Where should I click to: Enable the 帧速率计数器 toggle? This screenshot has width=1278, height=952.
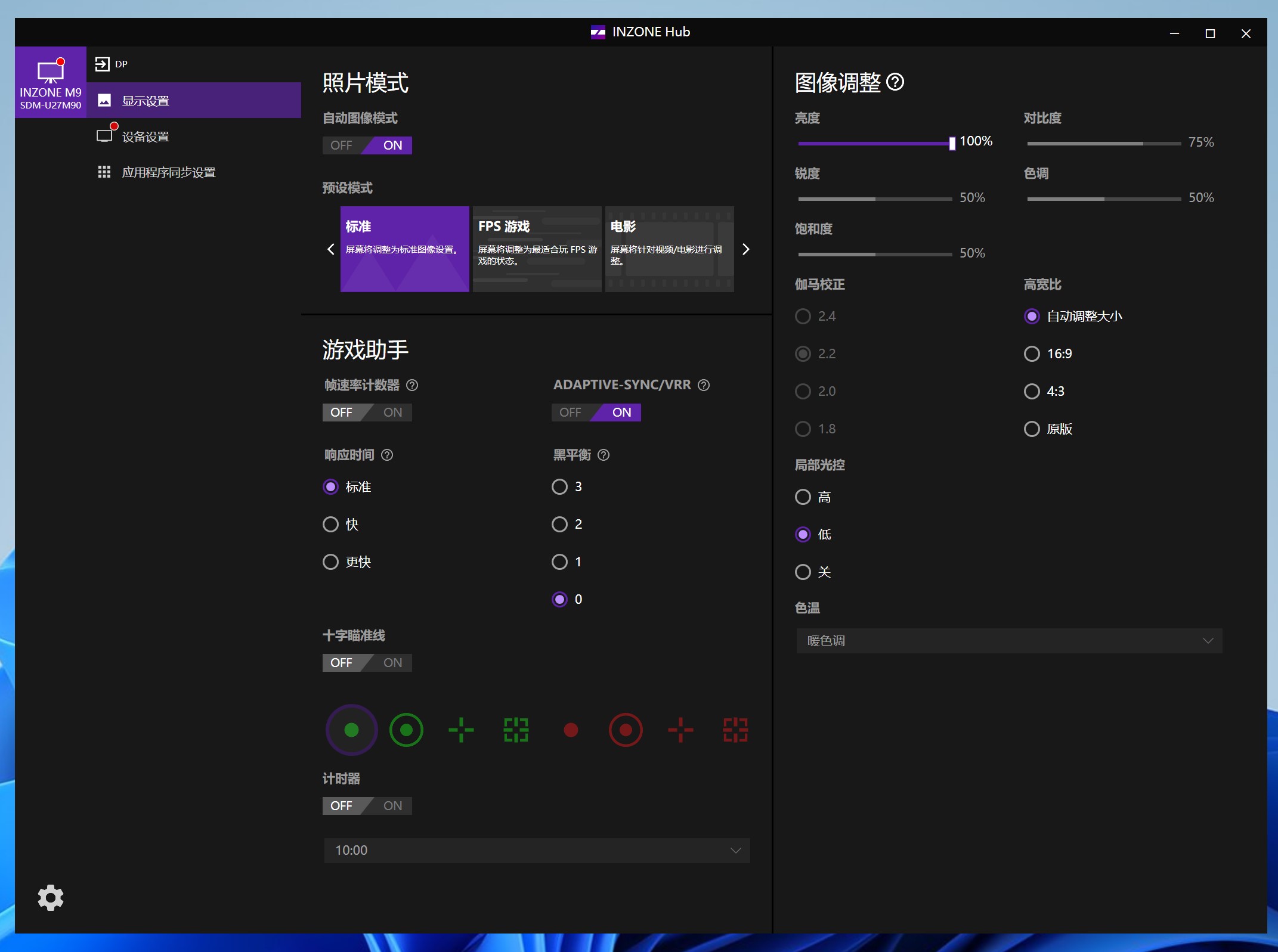point(392,412)
